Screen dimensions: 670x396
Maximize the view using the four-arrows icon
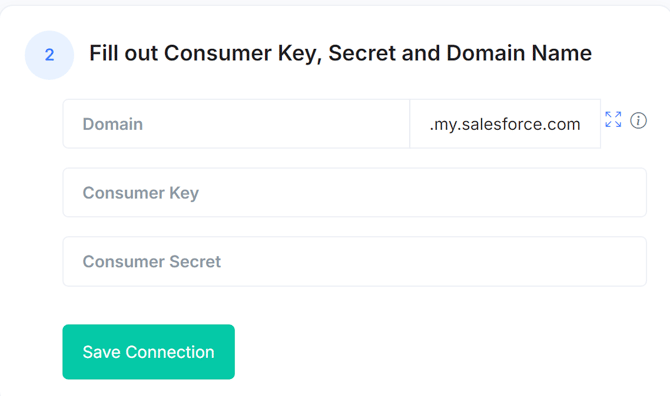613,120
